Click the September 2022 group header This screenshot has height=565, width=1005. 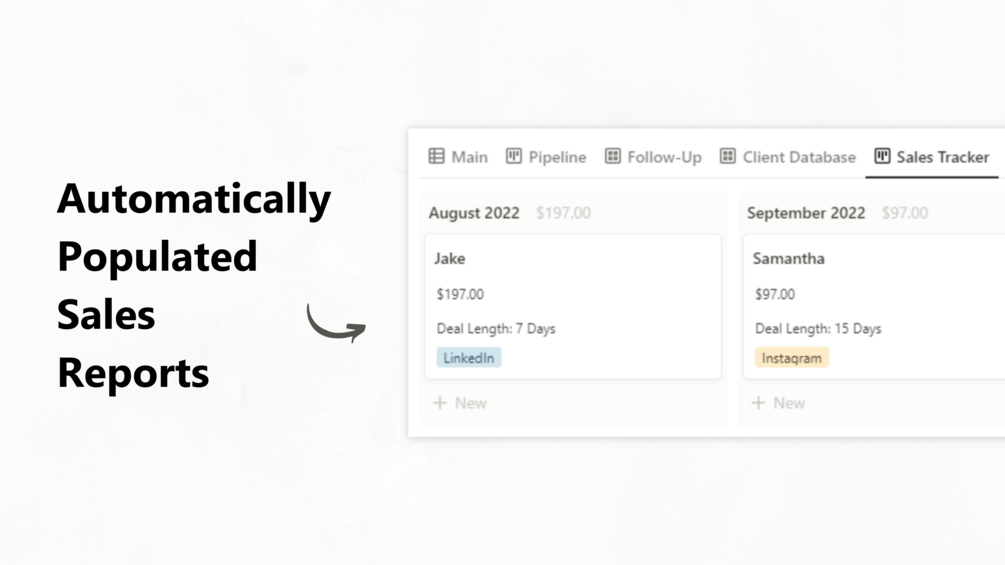[x=806, y=213]
